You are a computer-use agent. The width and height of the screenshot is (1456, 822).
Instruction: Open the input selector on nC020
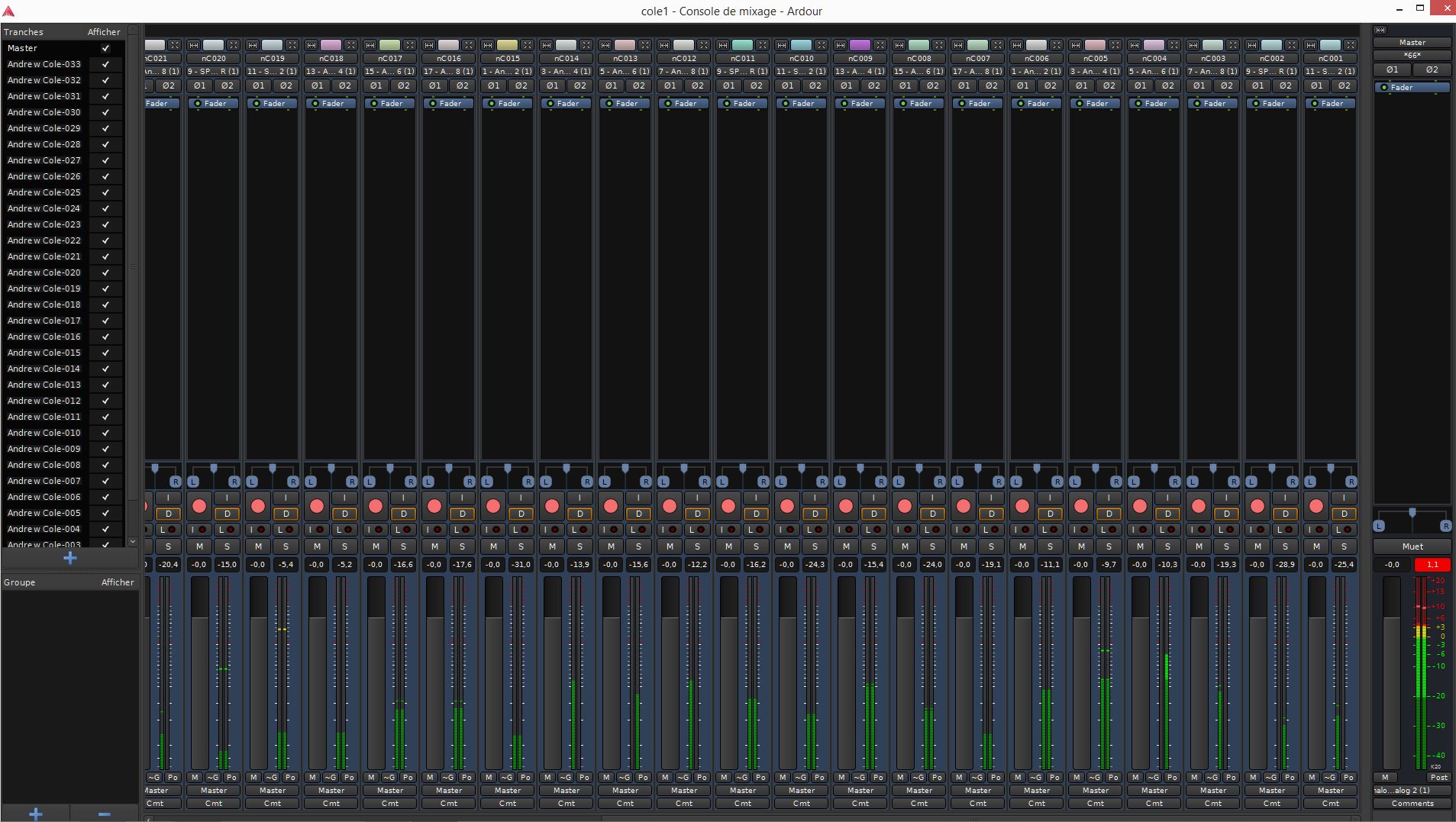coord(214,72)
